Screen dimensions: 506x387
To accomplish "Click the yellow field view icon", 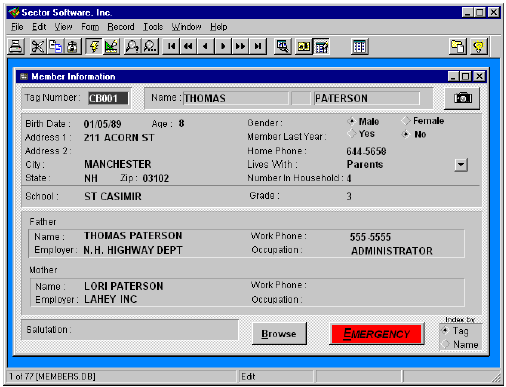I will (x=304, y=46).
